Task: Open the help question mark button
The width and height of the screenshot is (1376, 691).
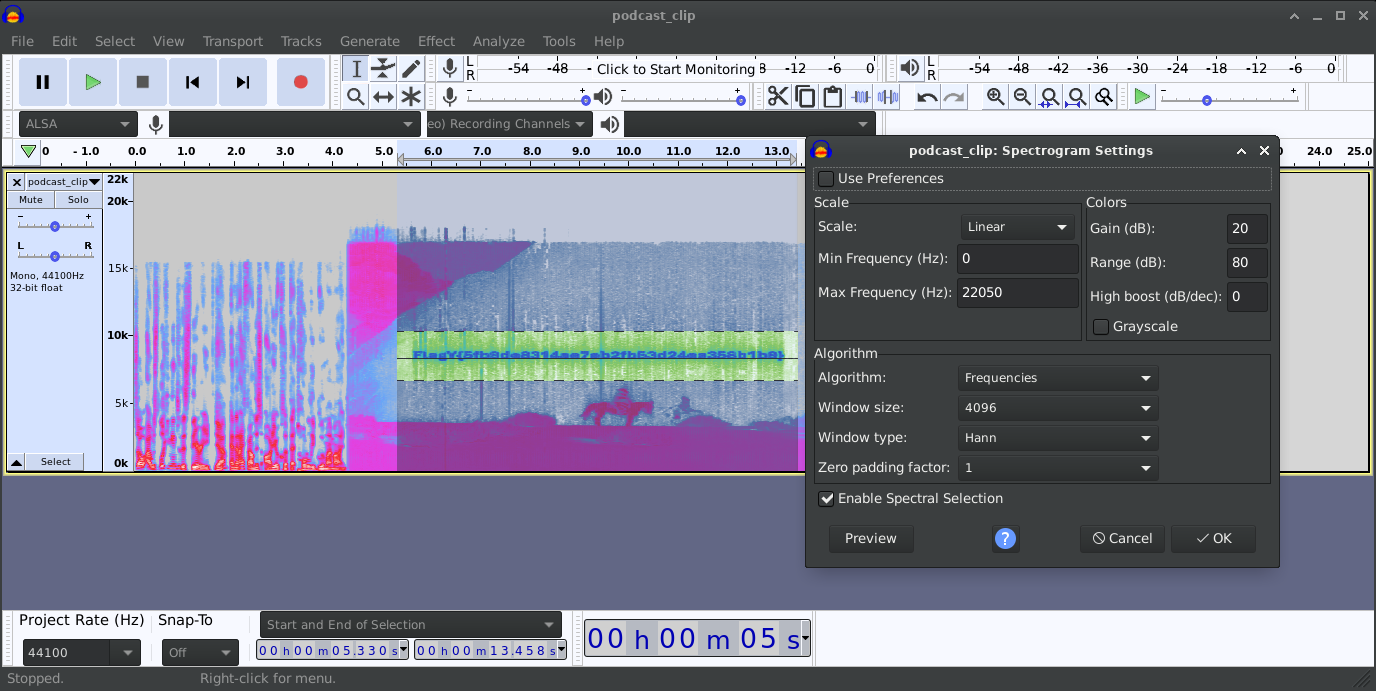Action: [1005, 539]
